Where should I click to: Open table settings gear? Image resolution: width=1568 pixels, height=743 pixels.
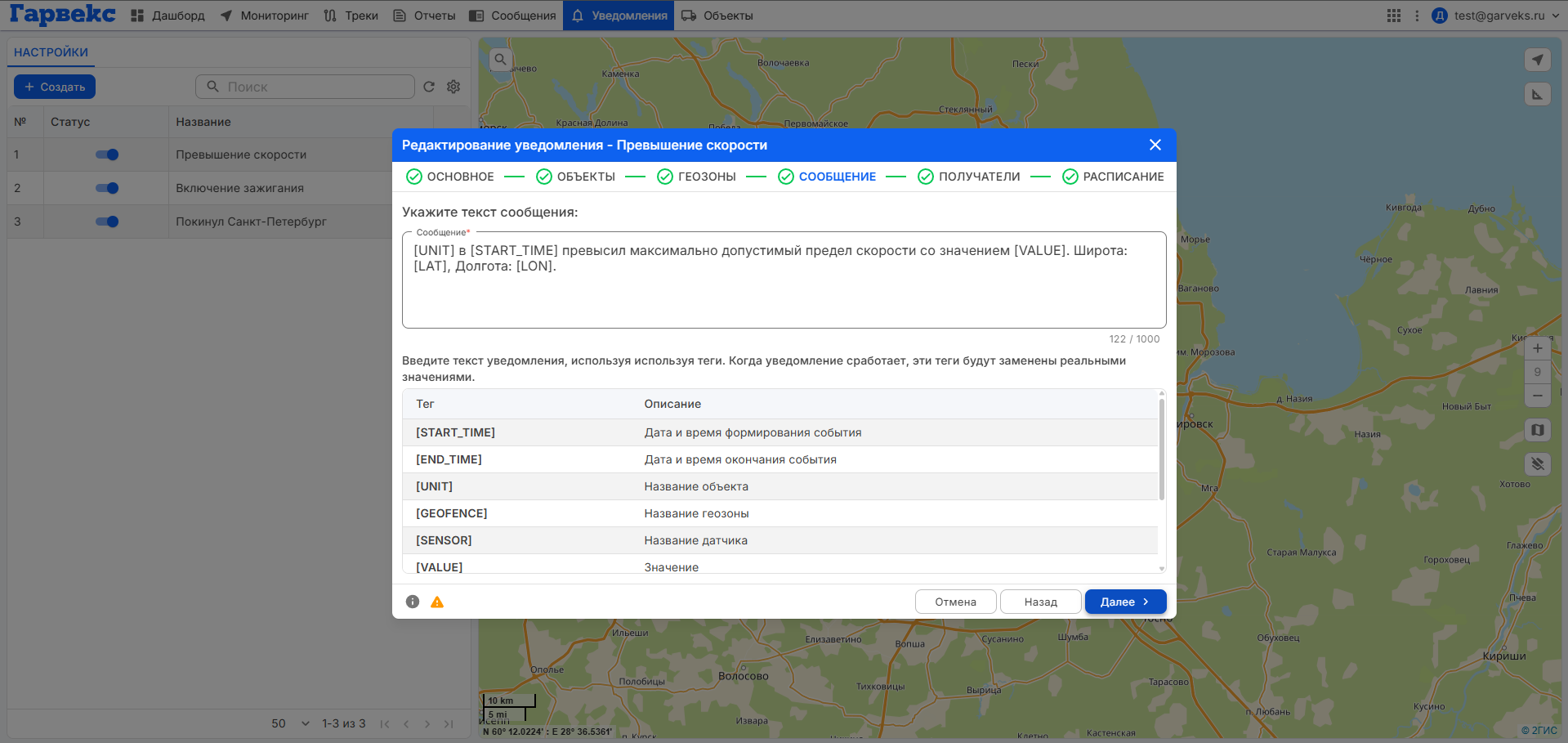click(453, 87)
